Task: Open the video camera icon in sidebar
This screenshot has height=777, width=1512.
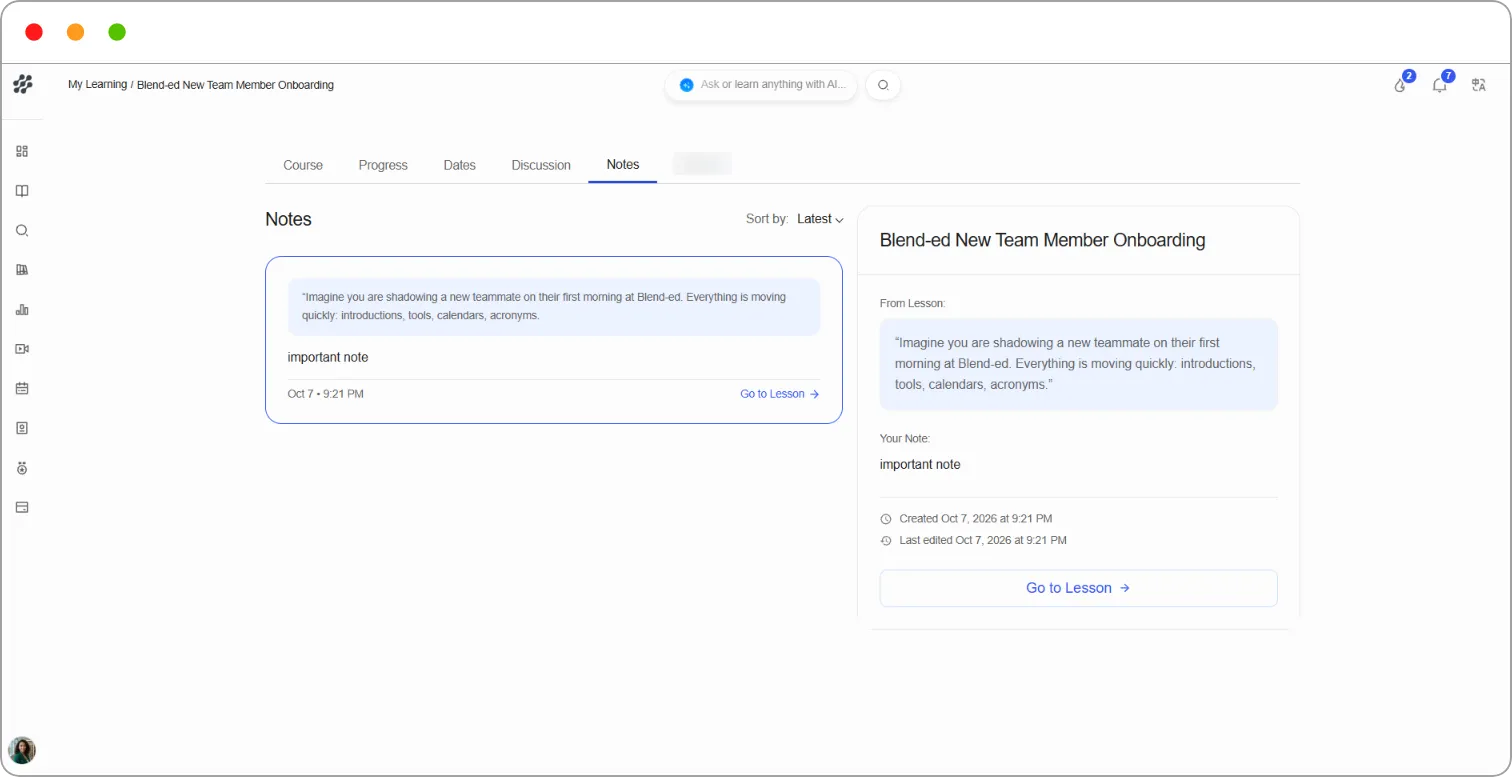Action: [x=22, y=349]
